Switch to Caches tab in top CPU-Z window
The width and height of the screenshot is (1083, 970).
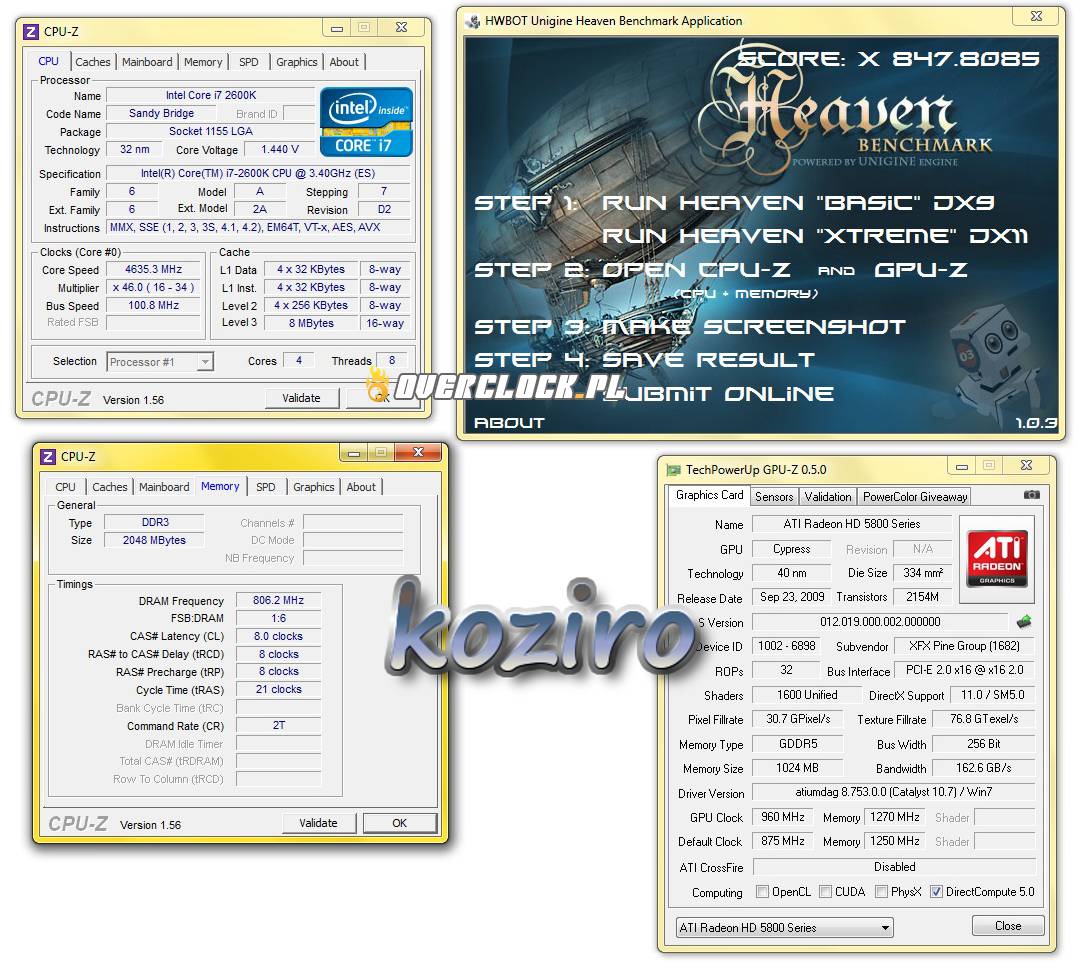coord(93,62)
